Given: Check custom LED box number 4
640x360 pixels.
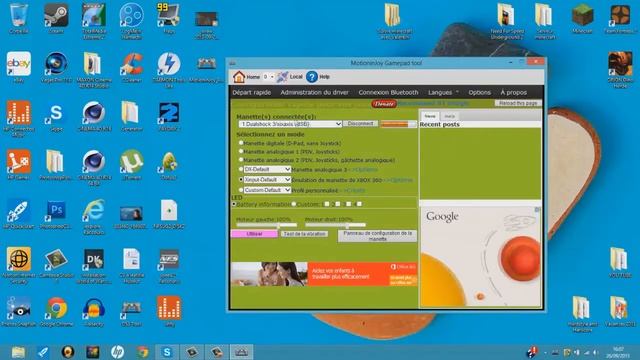Looking at the screenshot, I should click(x=359, y=204).
